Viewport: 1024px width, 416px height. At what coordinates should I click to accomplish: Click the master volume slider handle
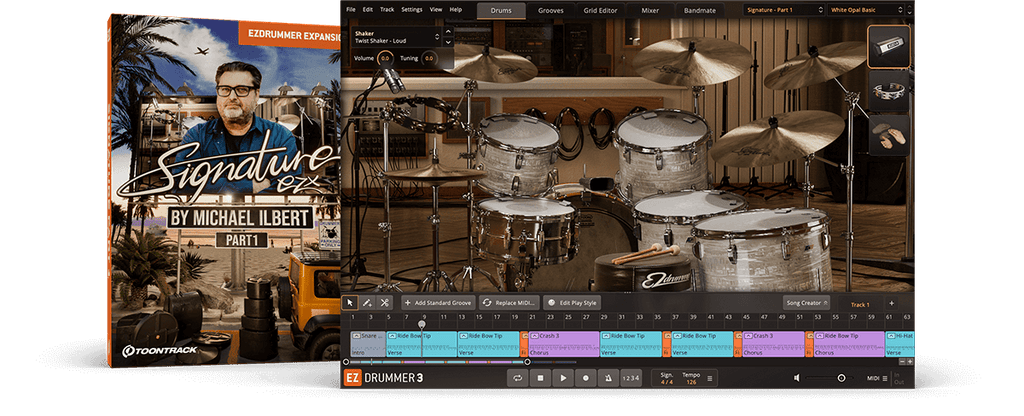click(841, 378)
